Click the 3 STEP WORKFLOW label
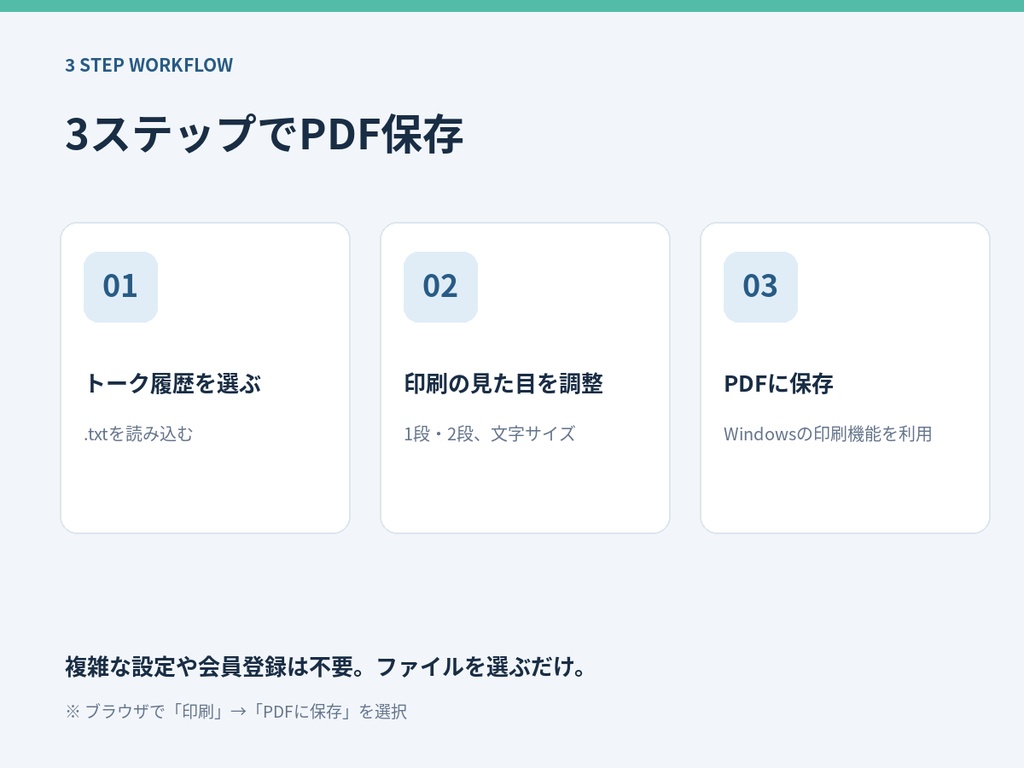 click(149, 65)
